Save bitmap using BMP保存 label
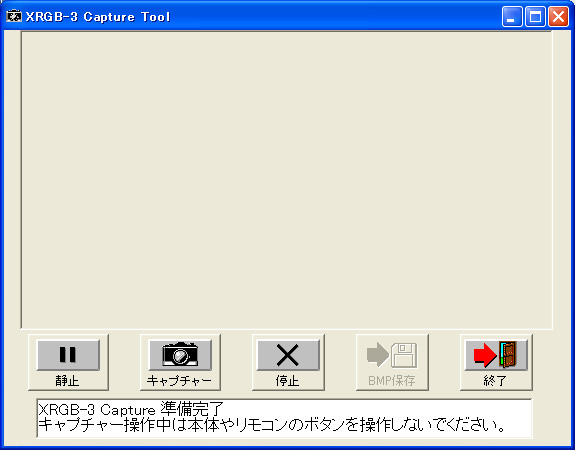The height and width of the screenshot is (450, 575). pos(392,381)
